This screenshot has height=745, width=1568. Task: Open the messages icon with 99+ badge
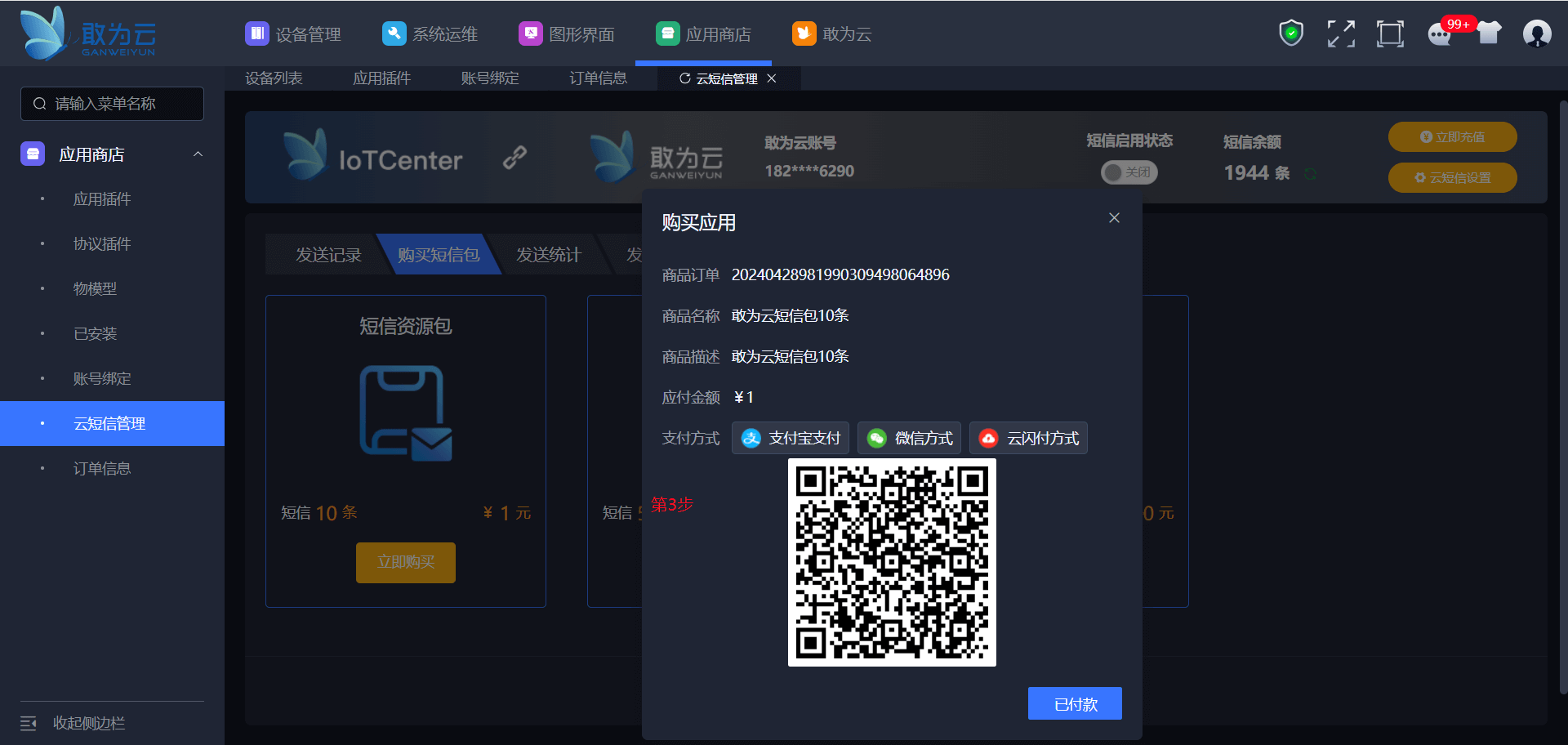1439,34
